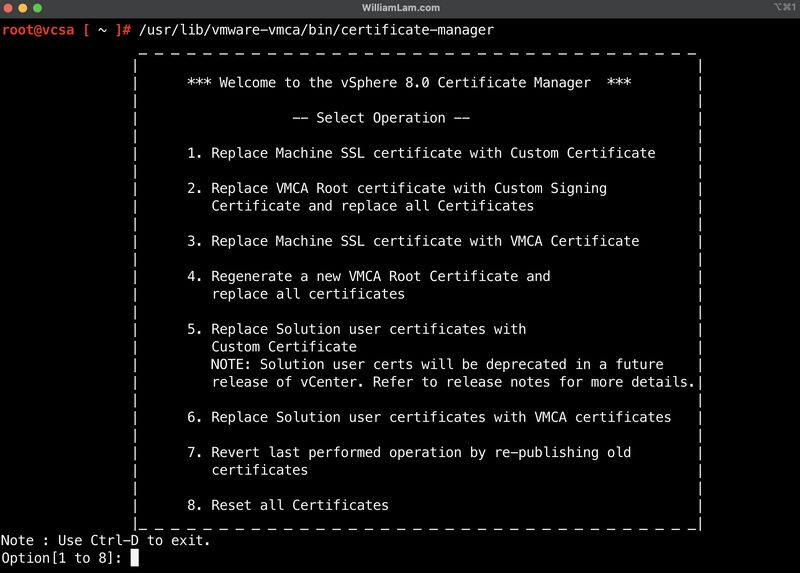This screenshot has height=573, width=800.
Task: Click the certificate-manager command path text
Action: (x=315, y=30)
